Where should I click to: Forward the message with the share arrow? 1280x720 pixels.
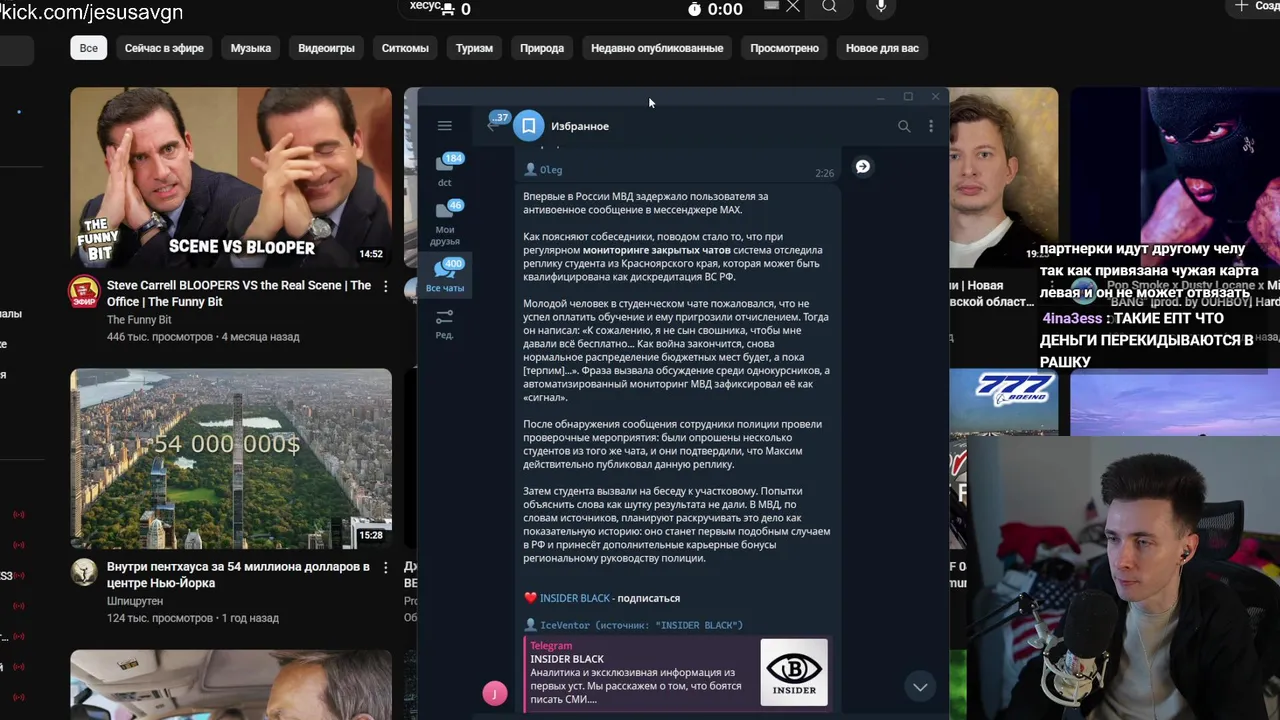(863, 167)
